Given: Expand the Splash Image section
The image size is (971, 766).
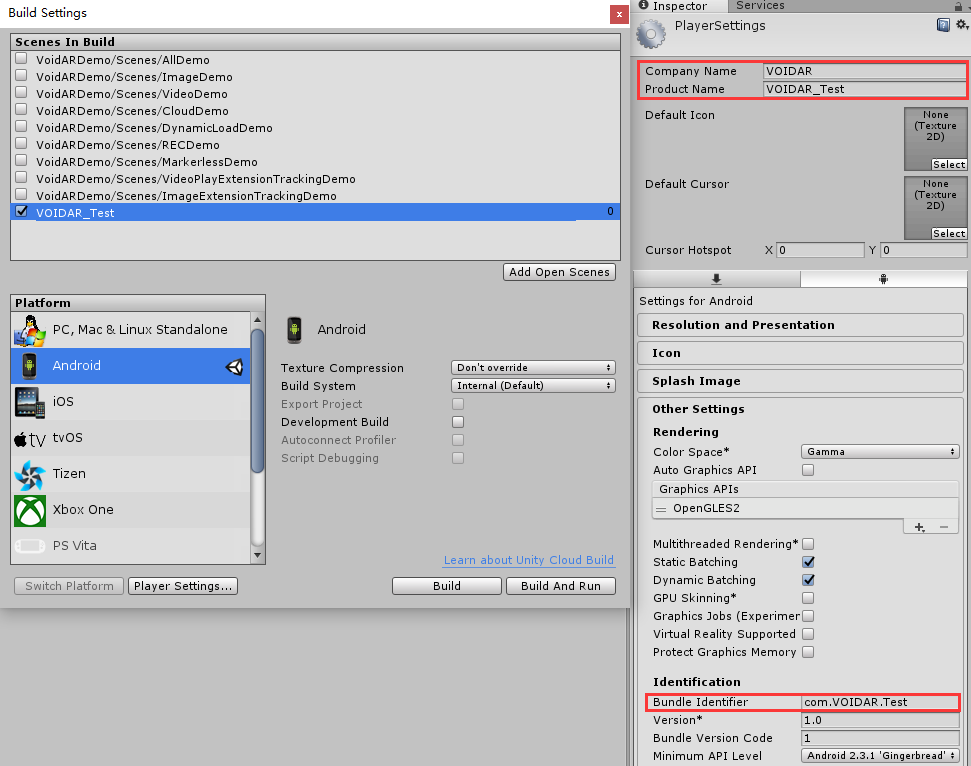Looking at the screenshot, I should (799, 381).
